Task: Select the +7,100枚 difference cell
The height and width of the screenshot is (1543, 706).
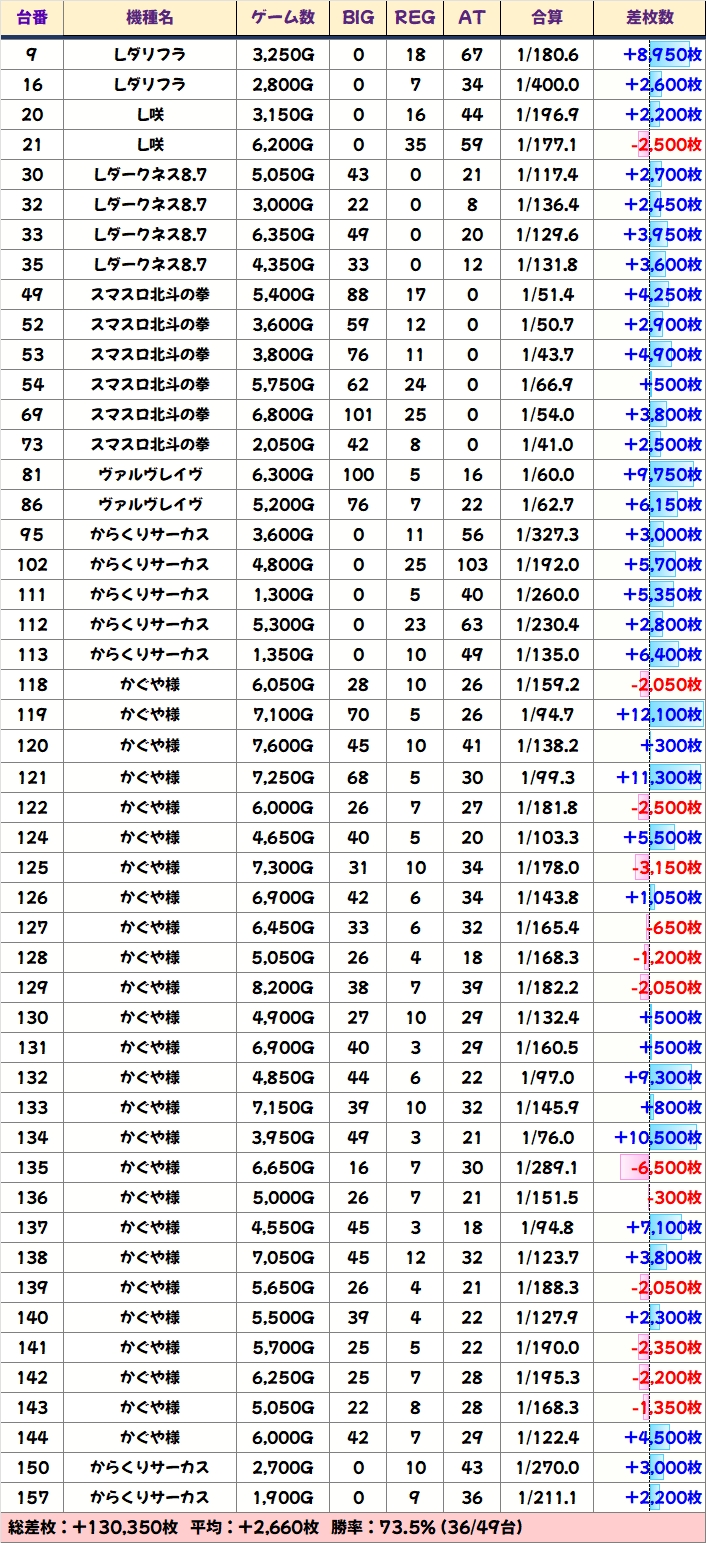Action: point(650,1227)
